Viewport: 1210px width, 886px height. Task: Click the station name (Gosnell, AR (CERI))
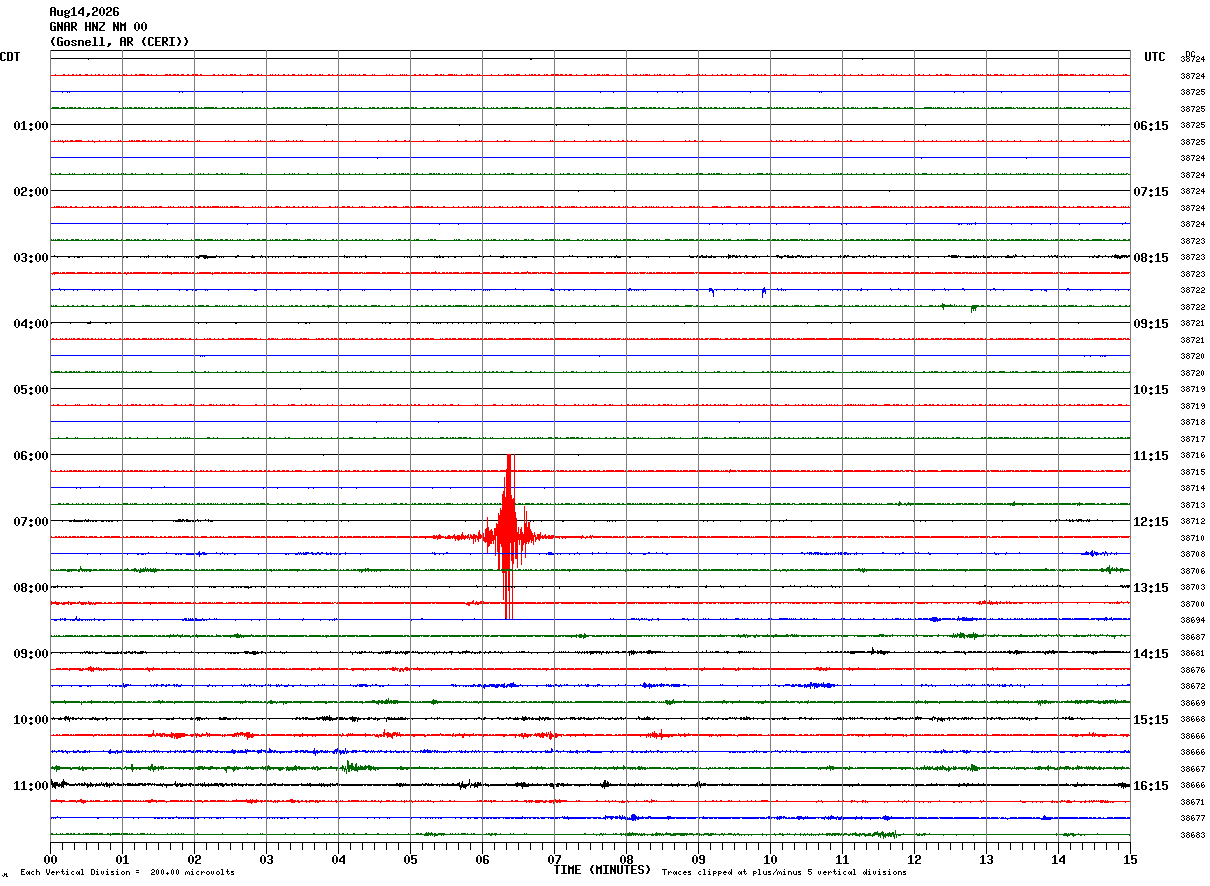[119, 42]
